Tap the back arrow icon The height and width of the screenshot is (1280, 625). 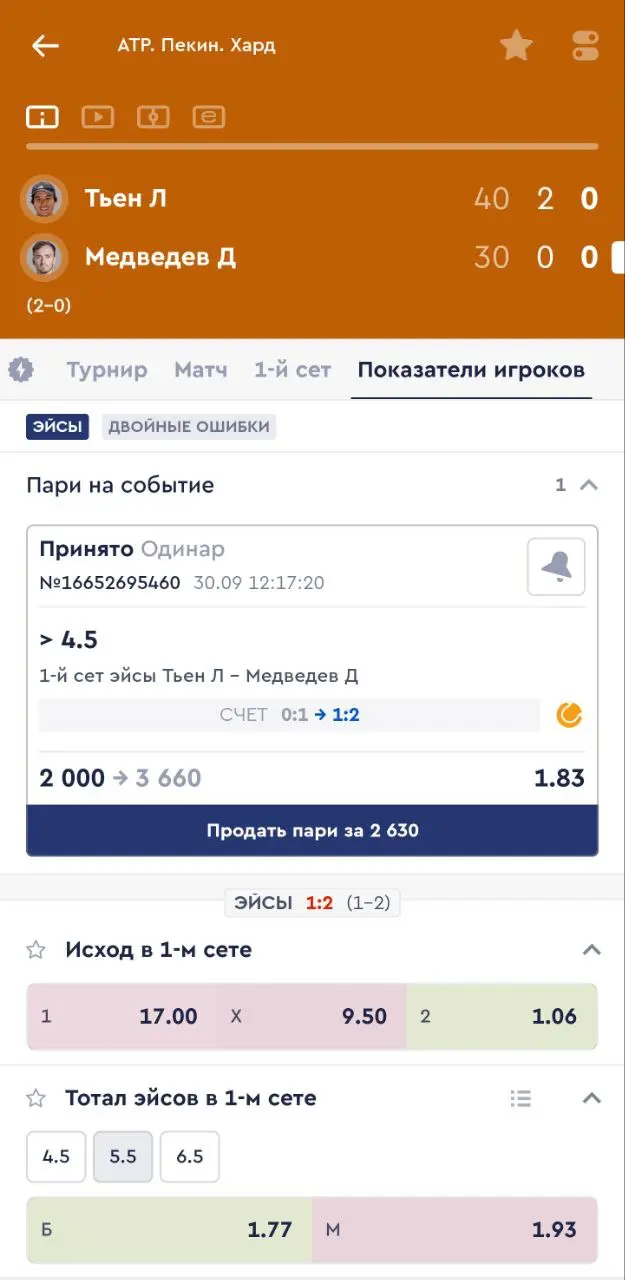point(45,46)
